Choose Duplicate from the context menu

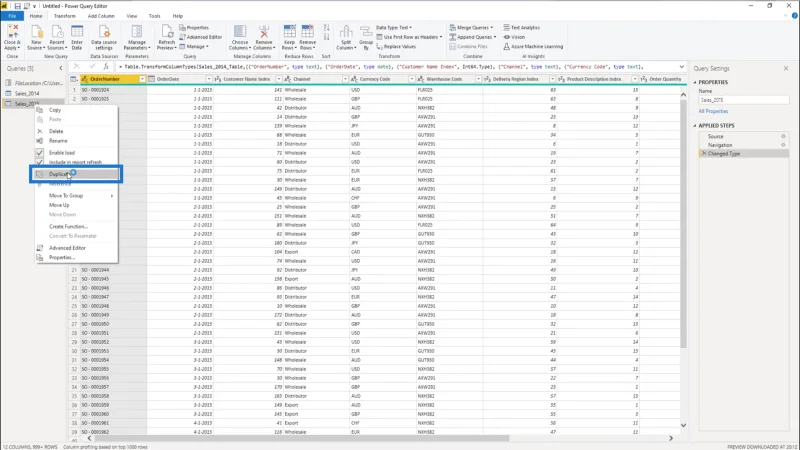(x=76, y=174)
